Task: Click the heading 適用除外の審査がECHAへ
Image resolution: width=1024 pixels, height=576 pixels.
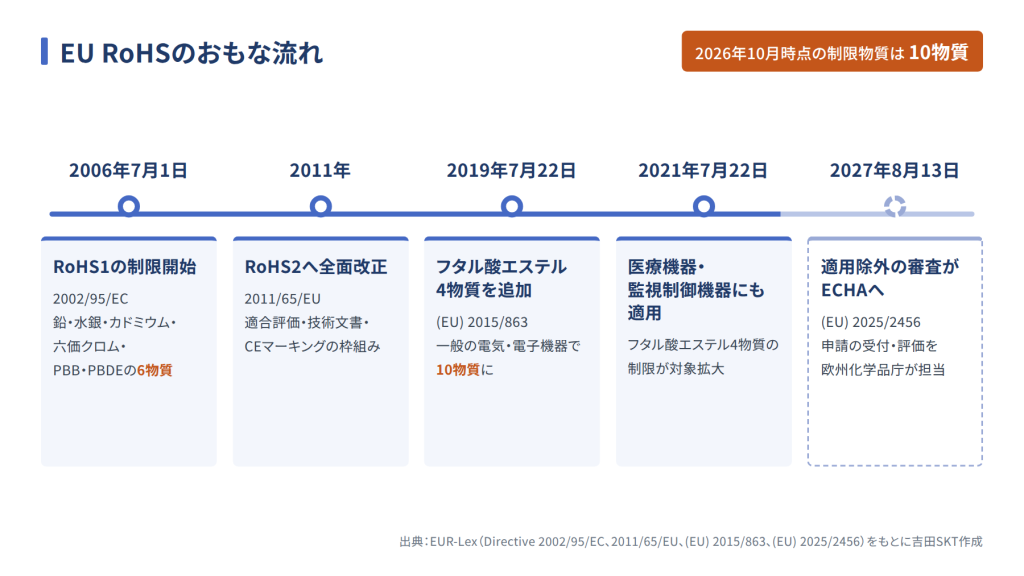Action: (x=890, y=278)
